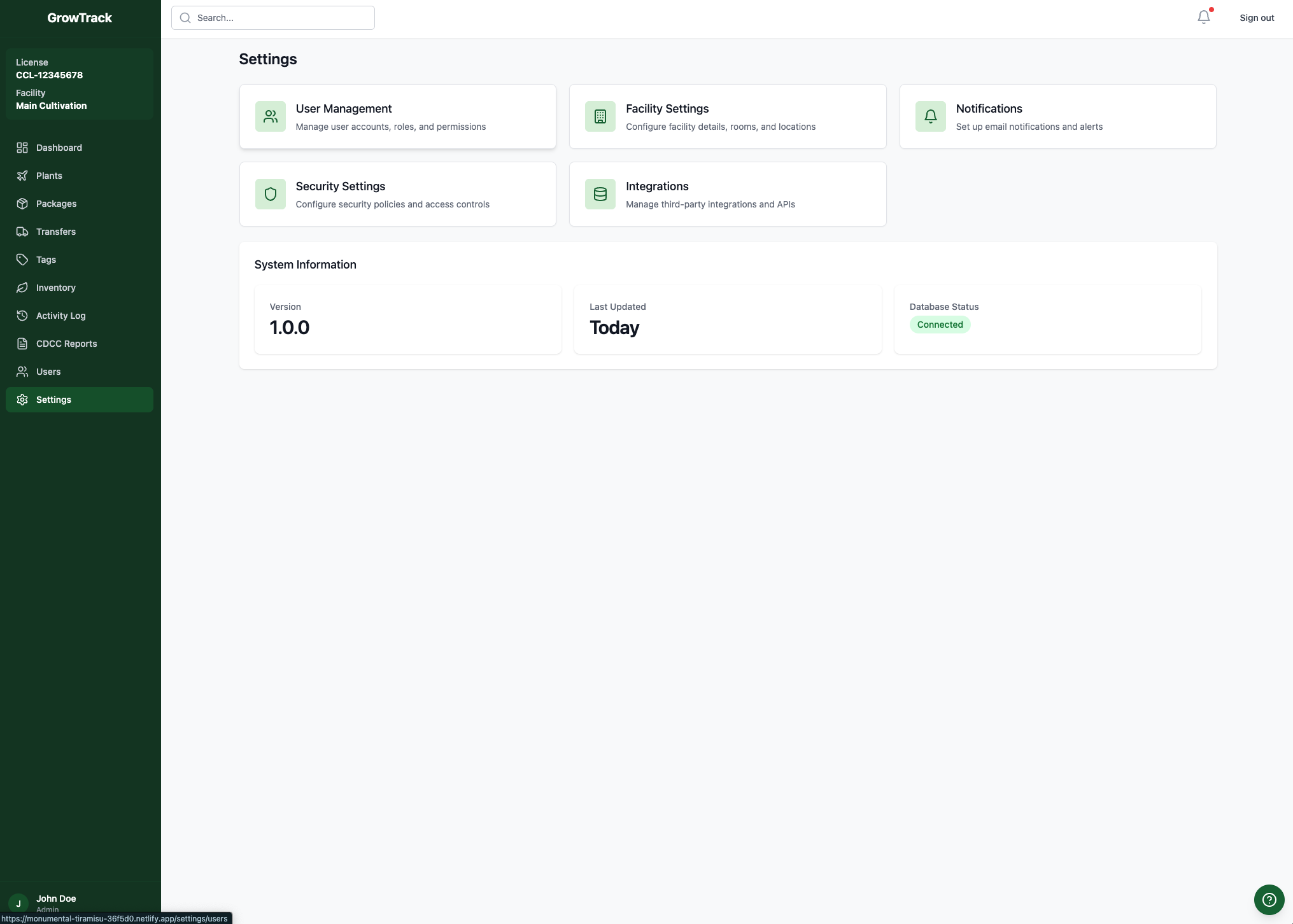Screen dimensions: 1293x924
Task: Click the Notifications card bell icon
Action: coord(930,116)
